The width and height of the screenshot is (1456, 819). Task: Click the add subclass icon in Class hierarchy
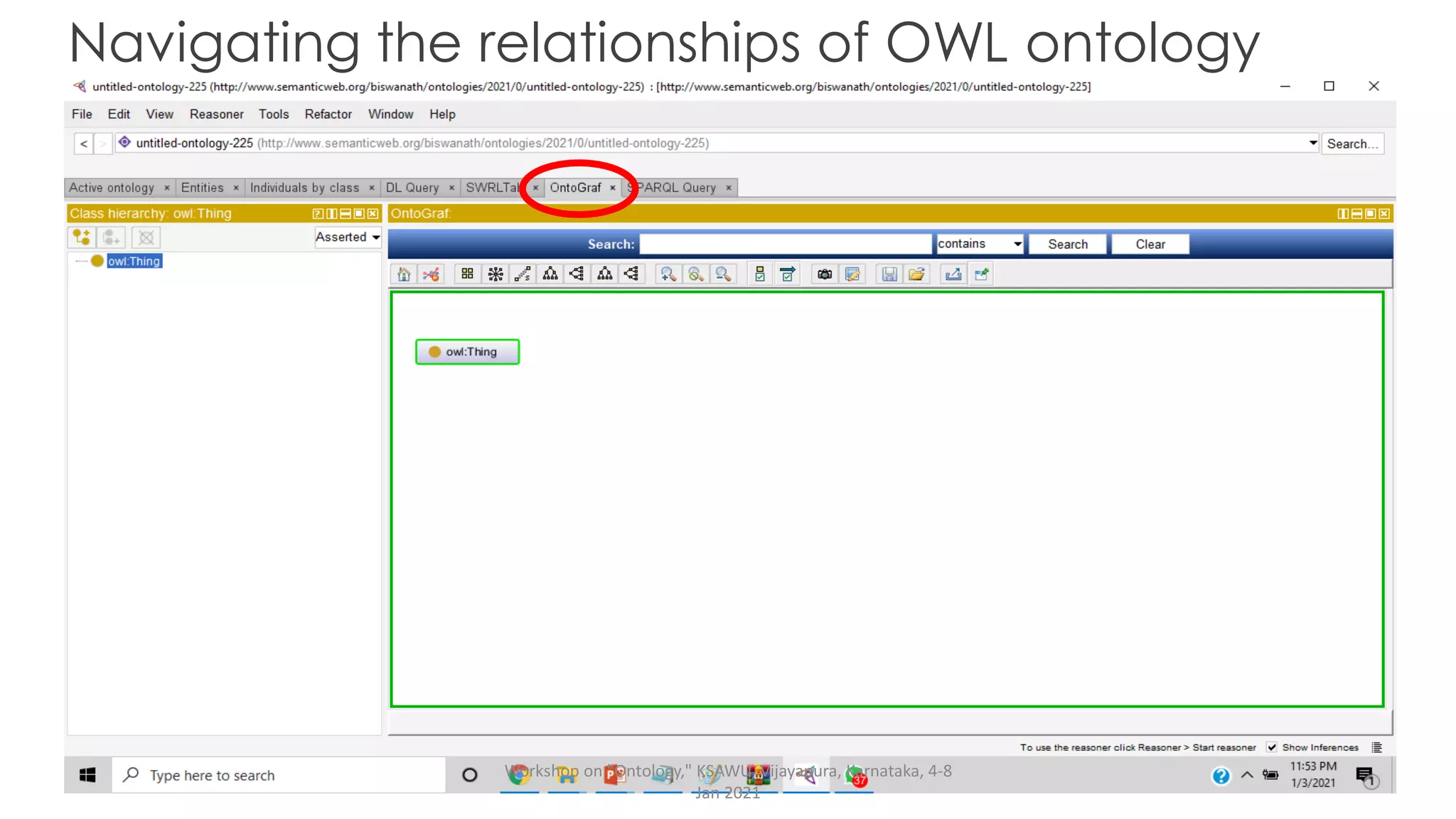click(x=82, y=237)
